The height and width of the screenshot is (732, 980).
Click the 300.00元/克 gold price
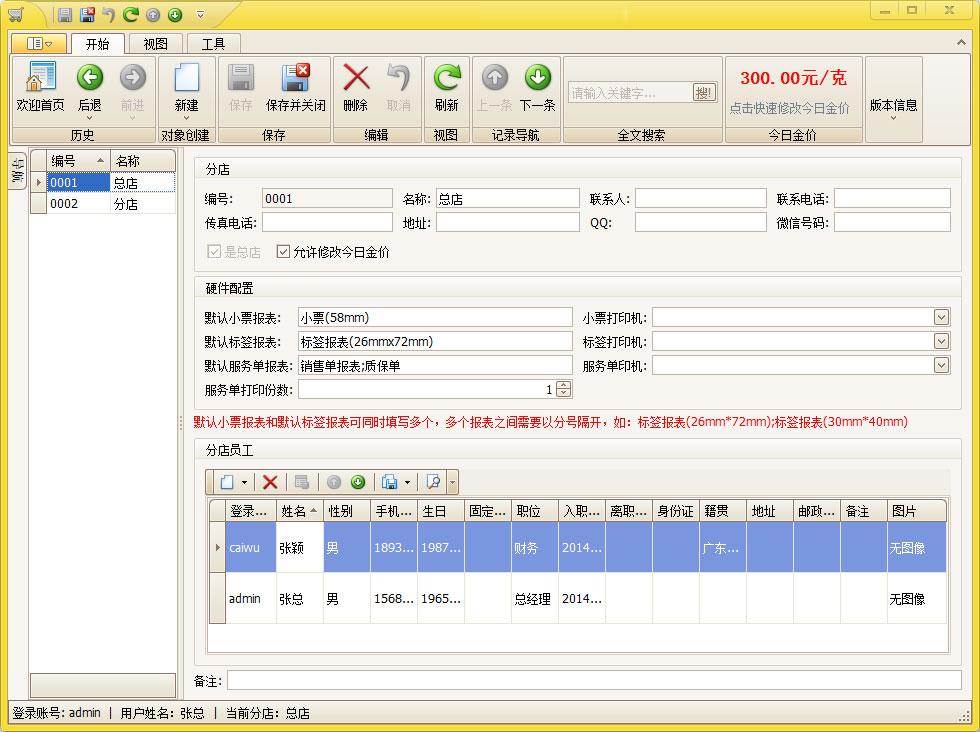(793, 78)
